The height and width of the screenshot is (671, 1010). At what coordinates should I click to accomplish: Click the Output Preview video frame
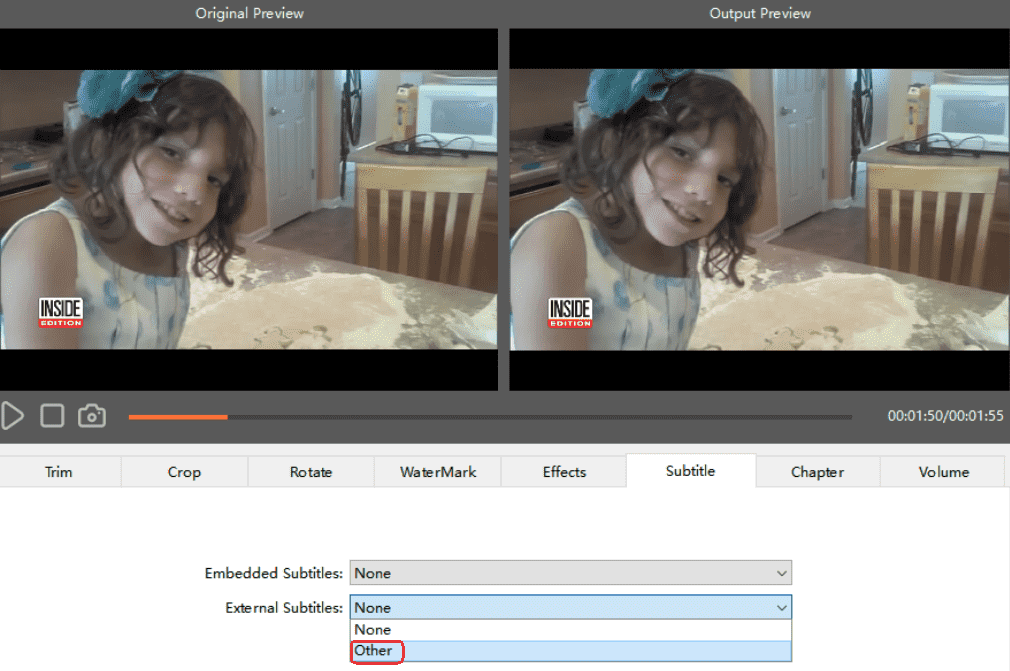tap(759, 209)
